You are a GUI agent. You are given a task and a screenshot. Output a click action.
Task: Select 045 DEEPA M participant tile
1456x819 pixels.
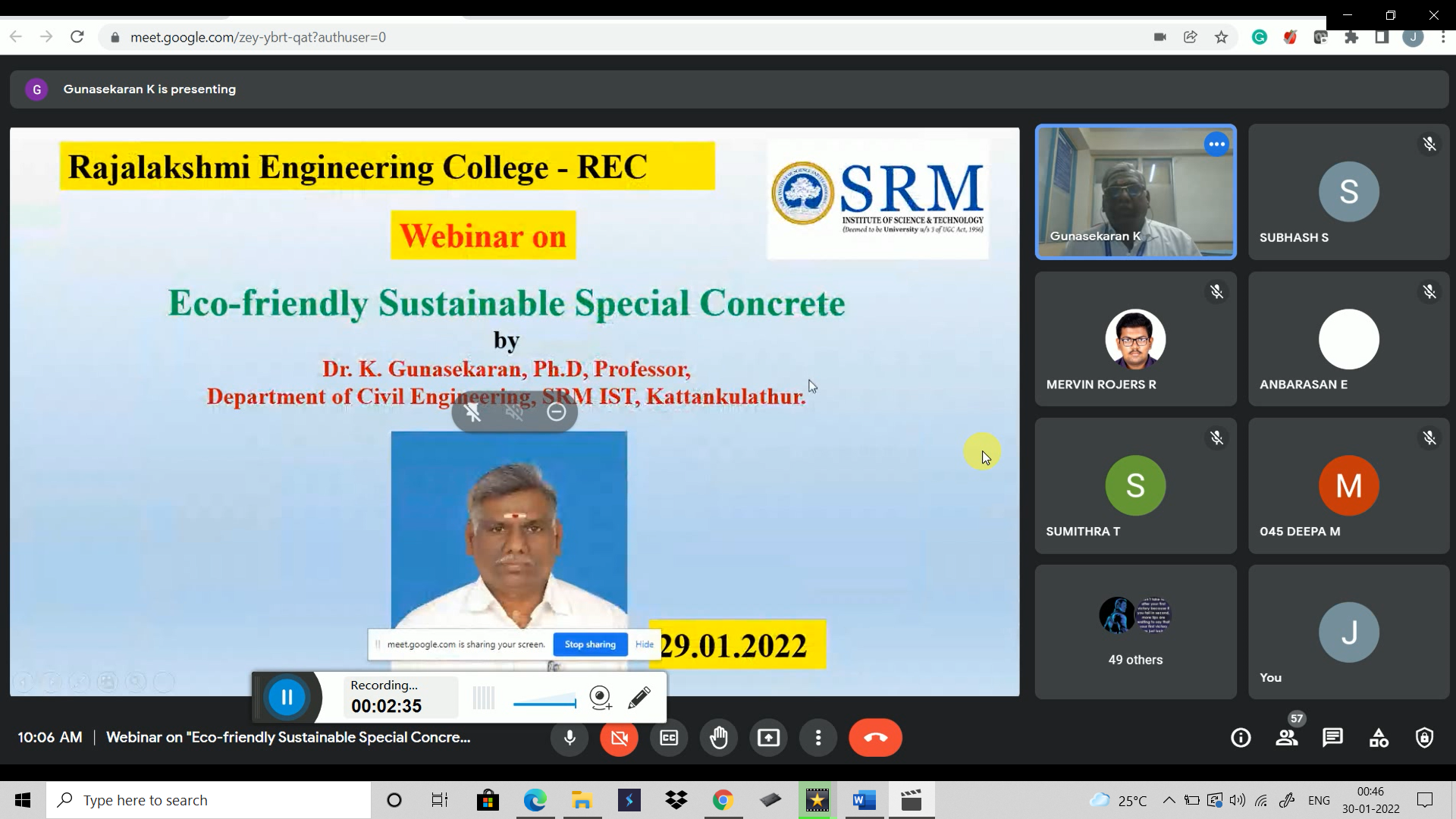(x=1348, y=485)
